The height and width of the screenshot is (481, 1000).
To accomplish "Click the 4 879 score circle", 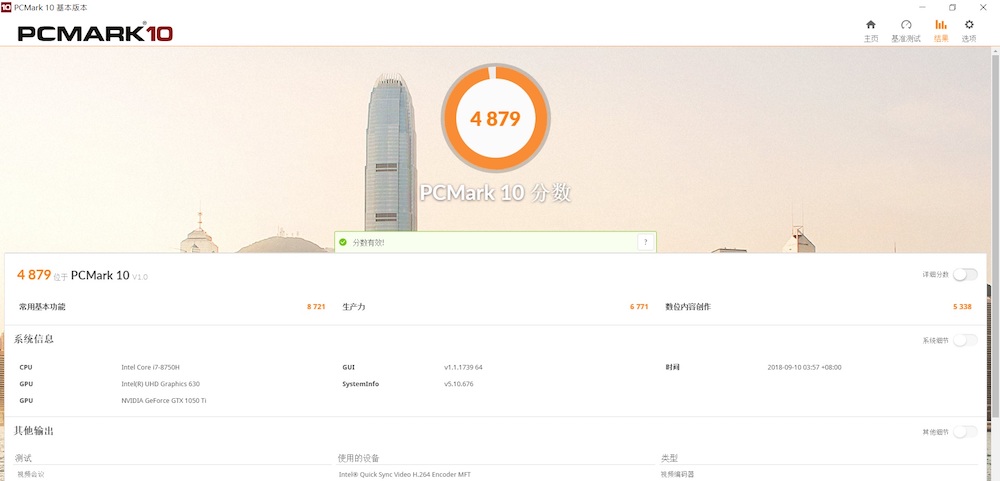I will (496, 118).
